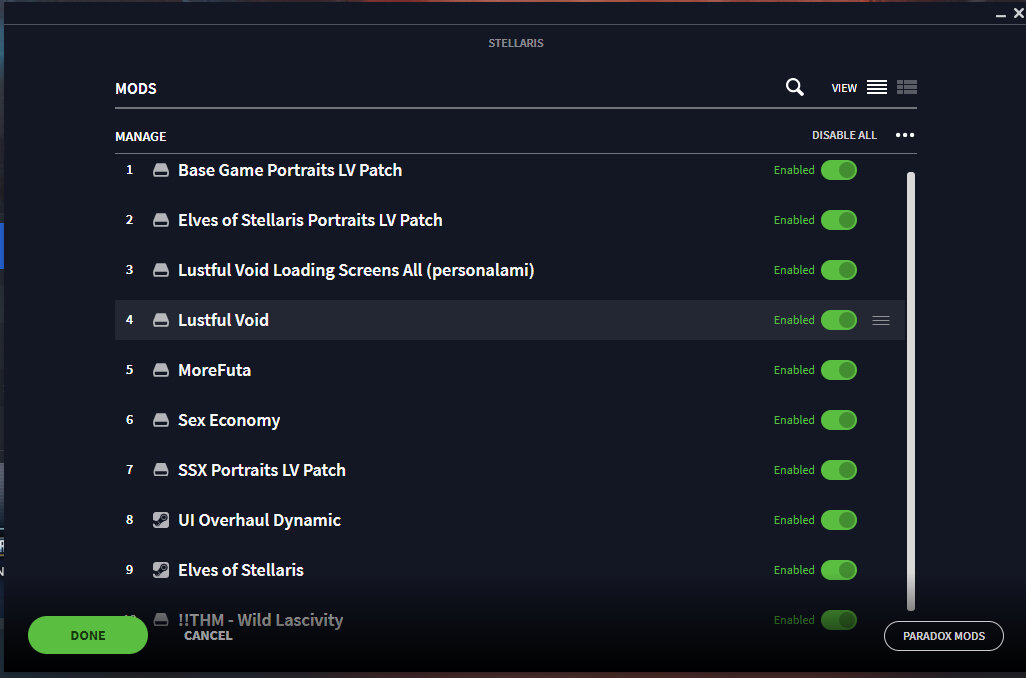Toggle the row-9 Elves of Stellaris mod off
Screen dimensions: 1026x678
tap(839, 570)
